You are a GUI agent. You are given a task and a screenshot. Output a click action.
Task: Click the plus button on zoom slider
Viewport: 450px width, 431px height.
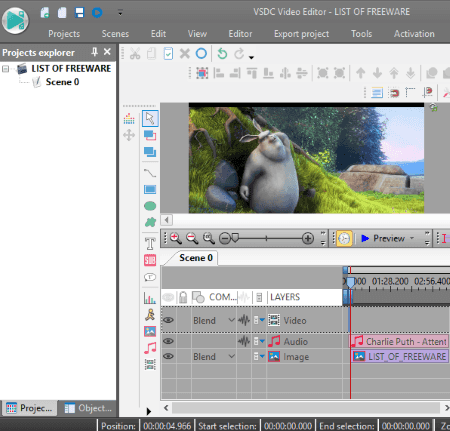[x=308, y=238]
